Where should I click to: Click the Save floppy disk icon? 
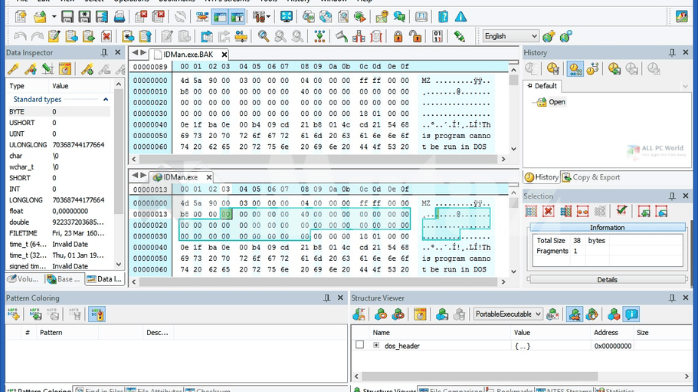click(x=67, y=17)
